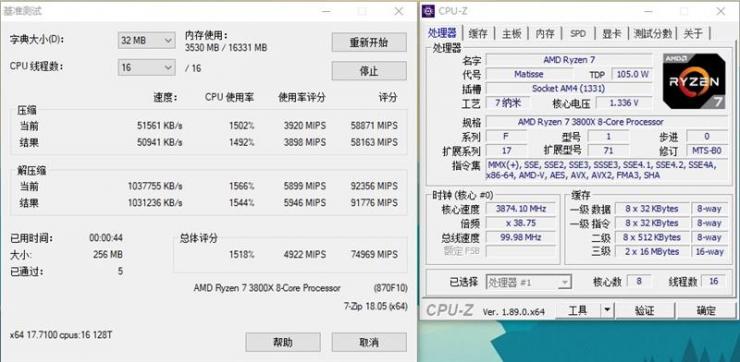
Task: Click the 停止 stop button
Action: (x=369, y=71)
